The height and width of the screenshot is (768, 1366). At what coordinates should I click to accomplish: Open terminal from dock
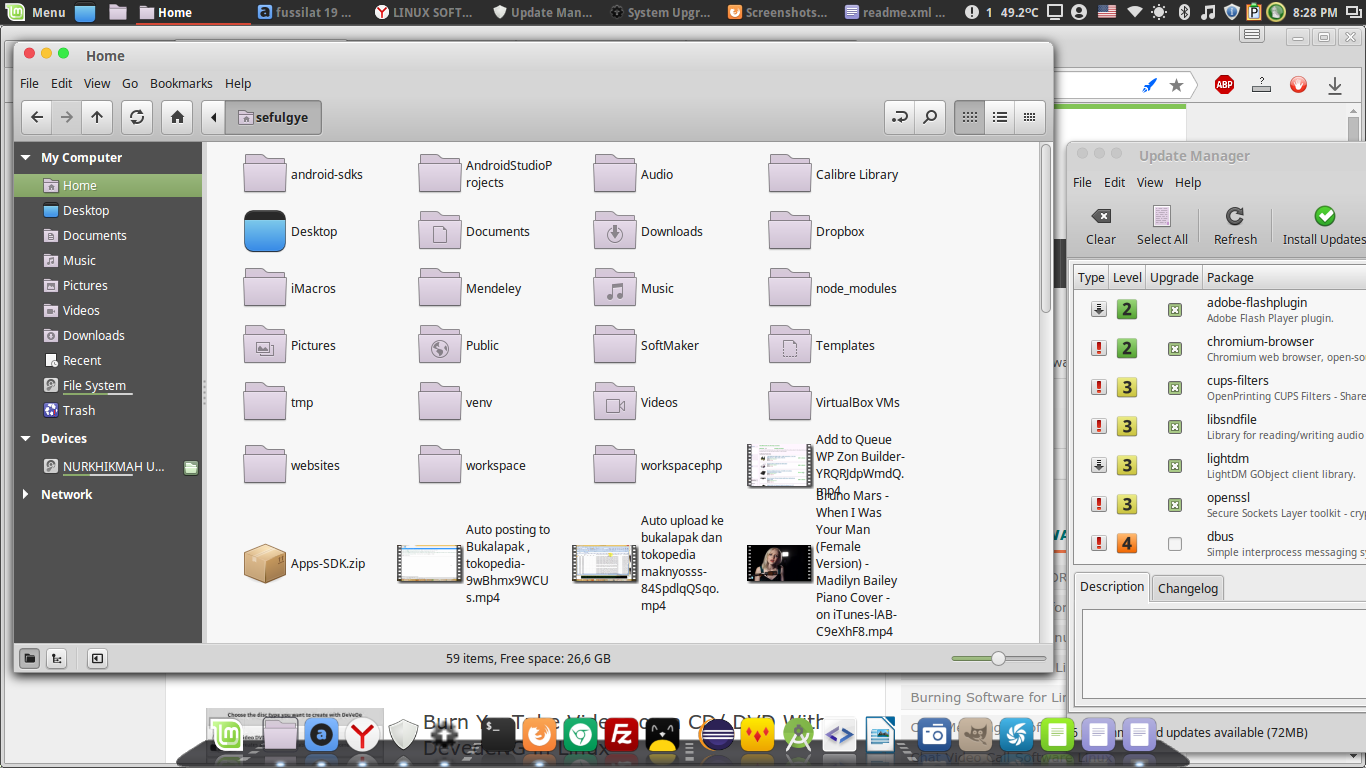click(x=497, y=736)
